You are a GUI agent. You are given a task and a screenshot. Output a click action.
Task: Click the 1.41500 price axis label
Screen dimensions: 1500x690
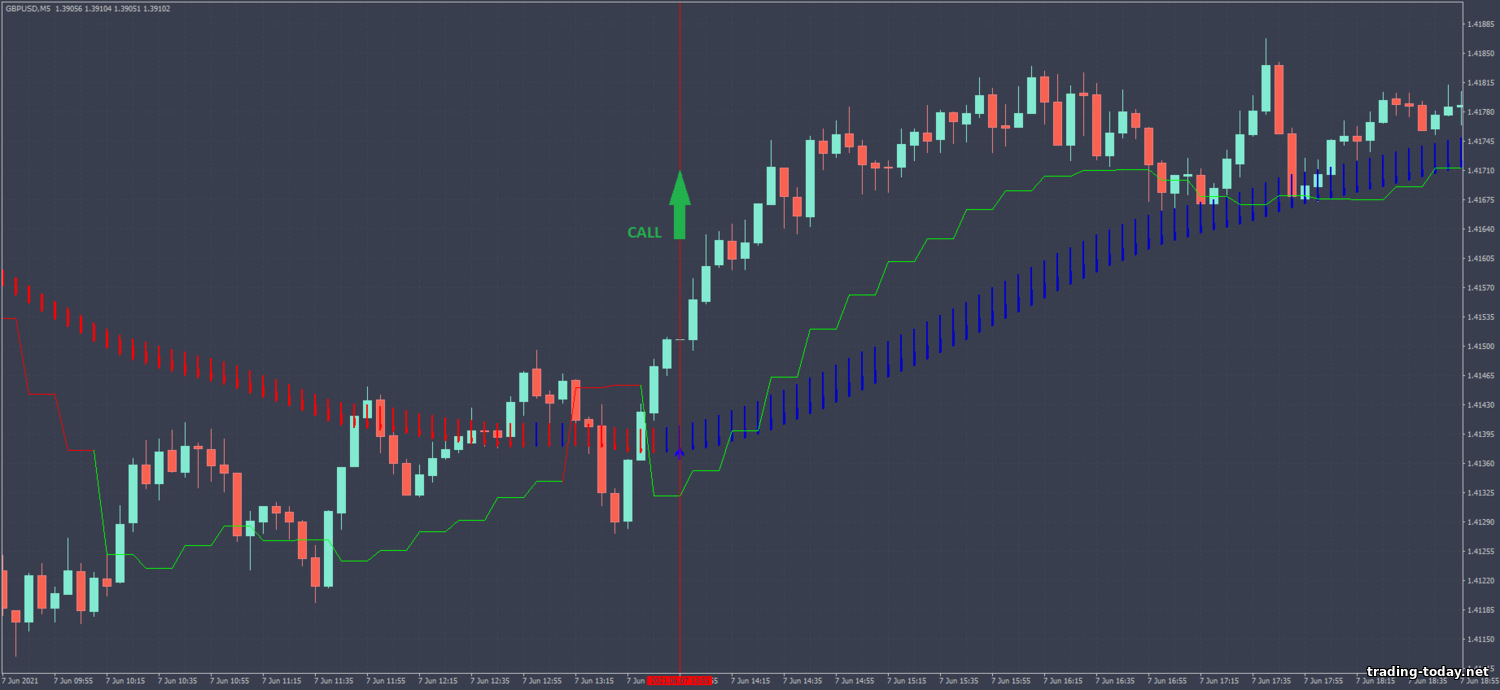coord(1482,346)
